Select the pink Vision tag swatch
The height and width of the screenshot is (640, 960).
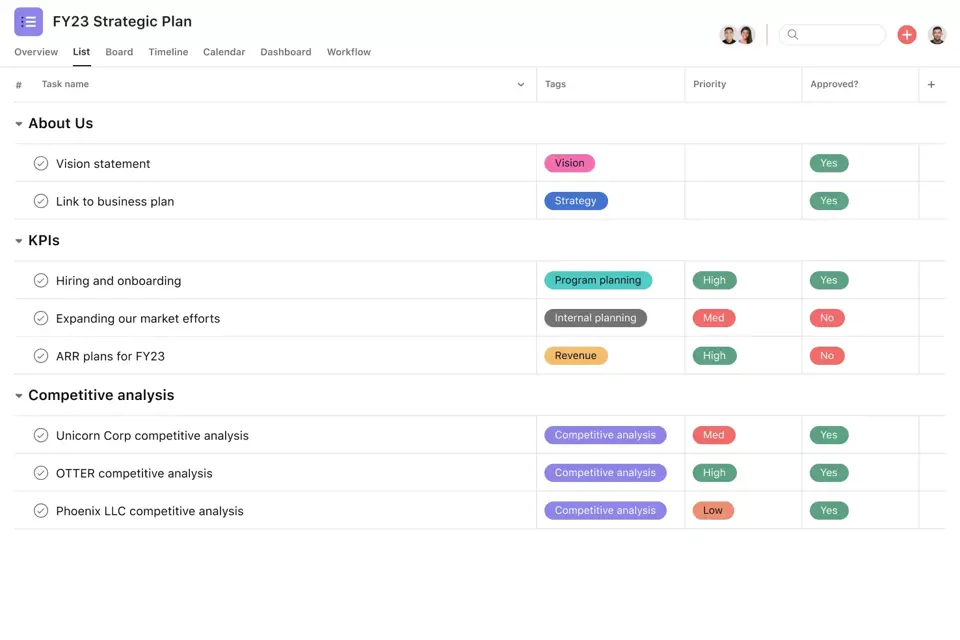[x=569, y=162]
